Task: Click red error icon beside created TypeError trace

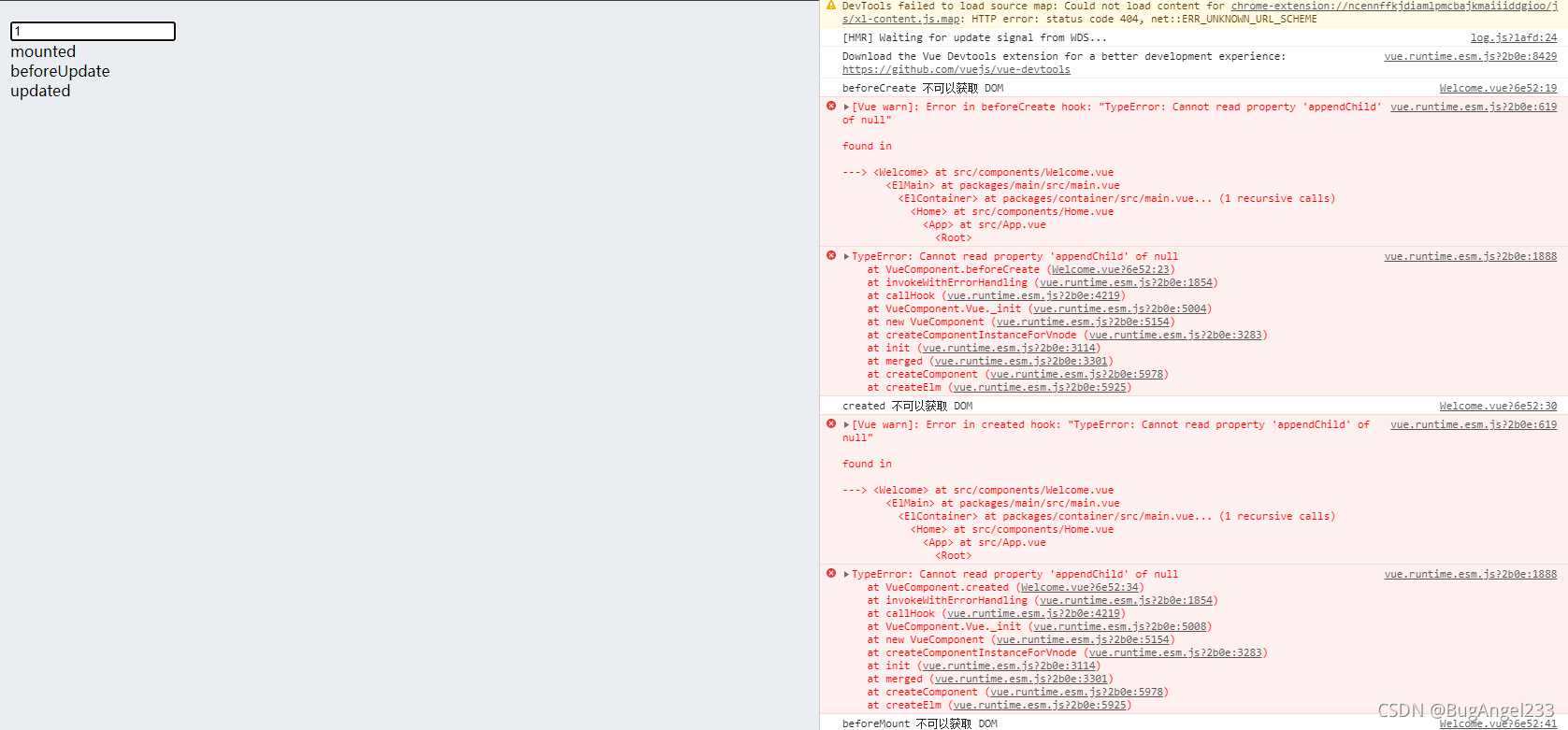Action: pyautogui.click(x=831, y=574)
